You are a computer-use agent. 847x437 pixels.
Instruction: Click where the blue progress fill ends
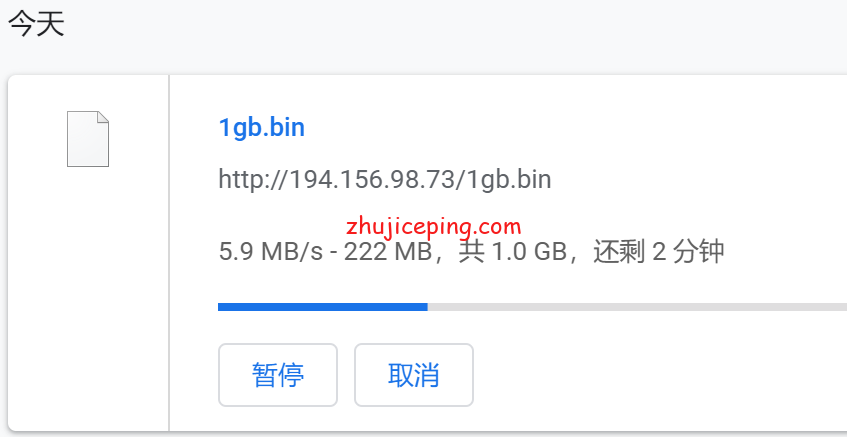click(427, 307)
